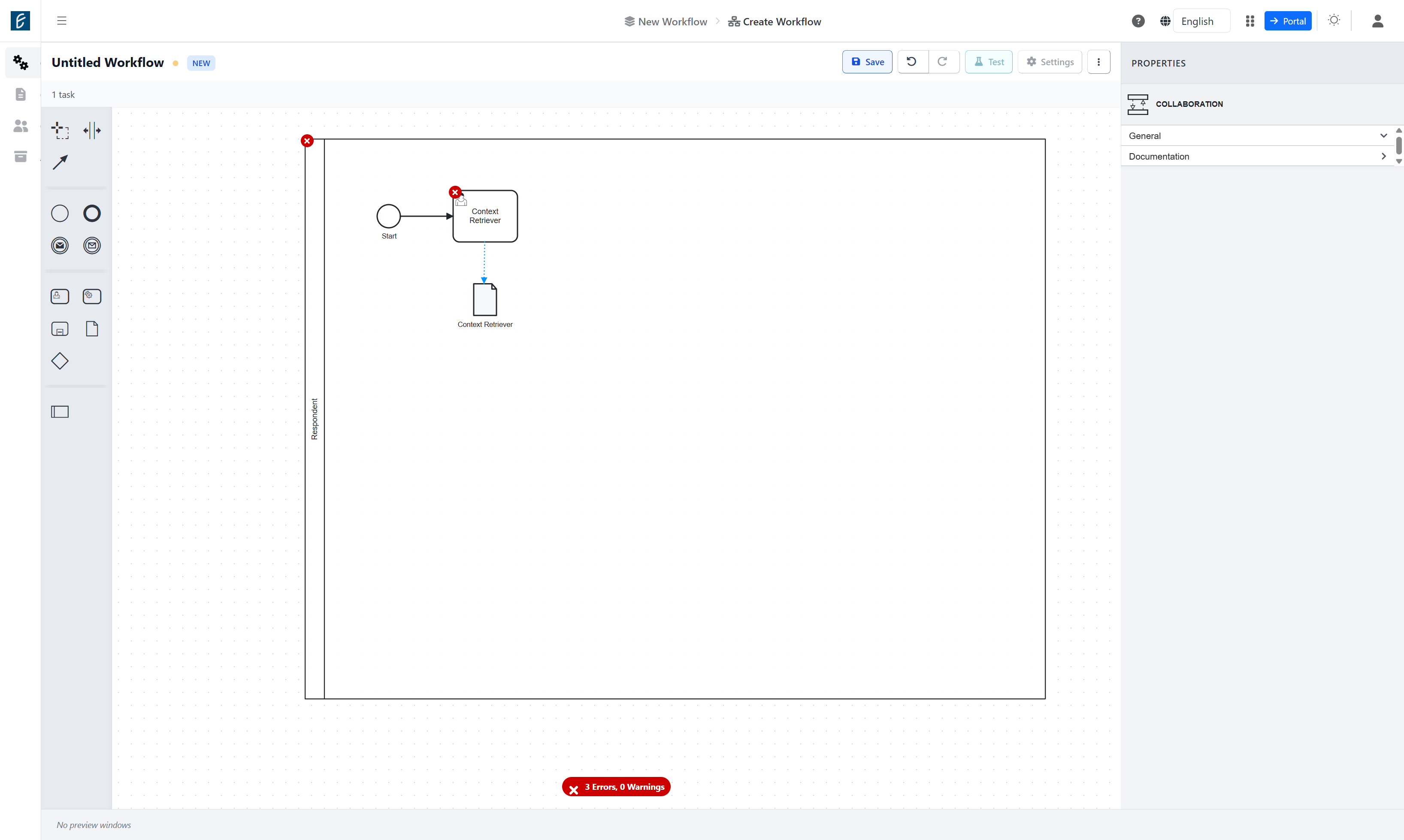Show the 3 Errors, 0 Warnings badge
This screenshot has width=1404, height=840.
click(x=616, y=787)
